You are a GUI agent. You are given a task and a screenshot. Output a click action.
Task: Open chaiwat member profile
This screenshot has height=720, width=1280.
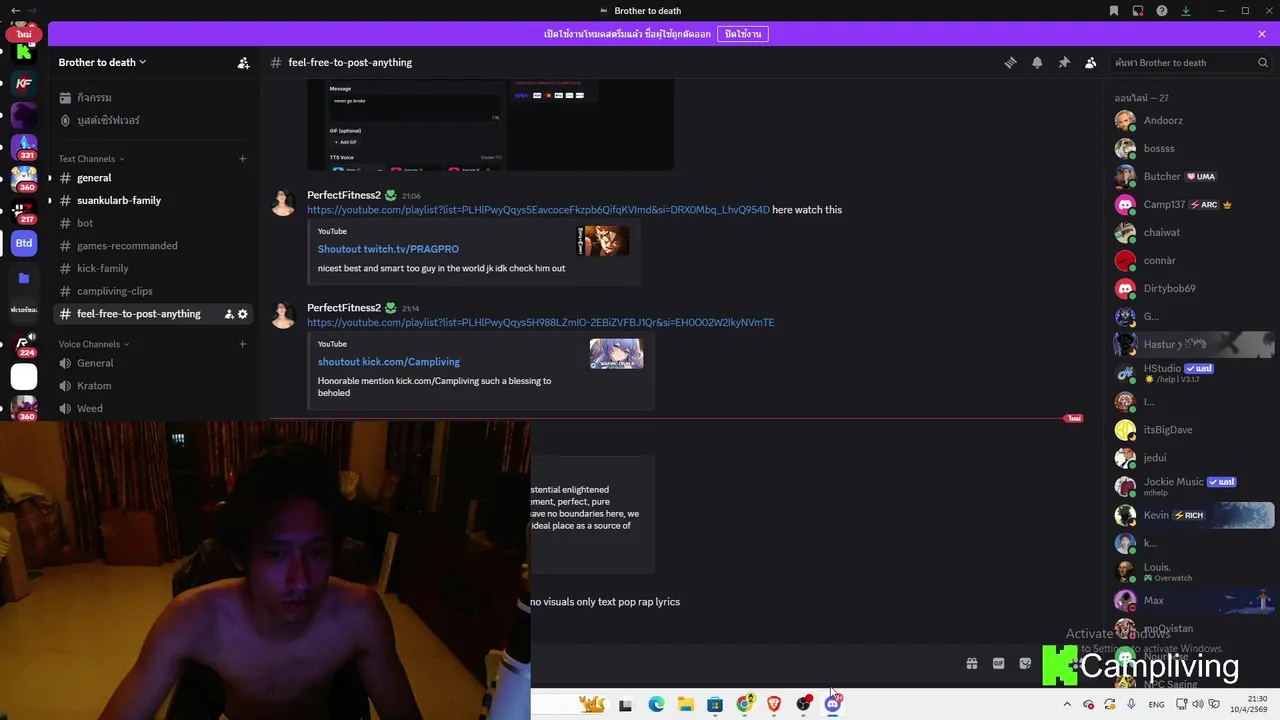(x=1192, y=232)
